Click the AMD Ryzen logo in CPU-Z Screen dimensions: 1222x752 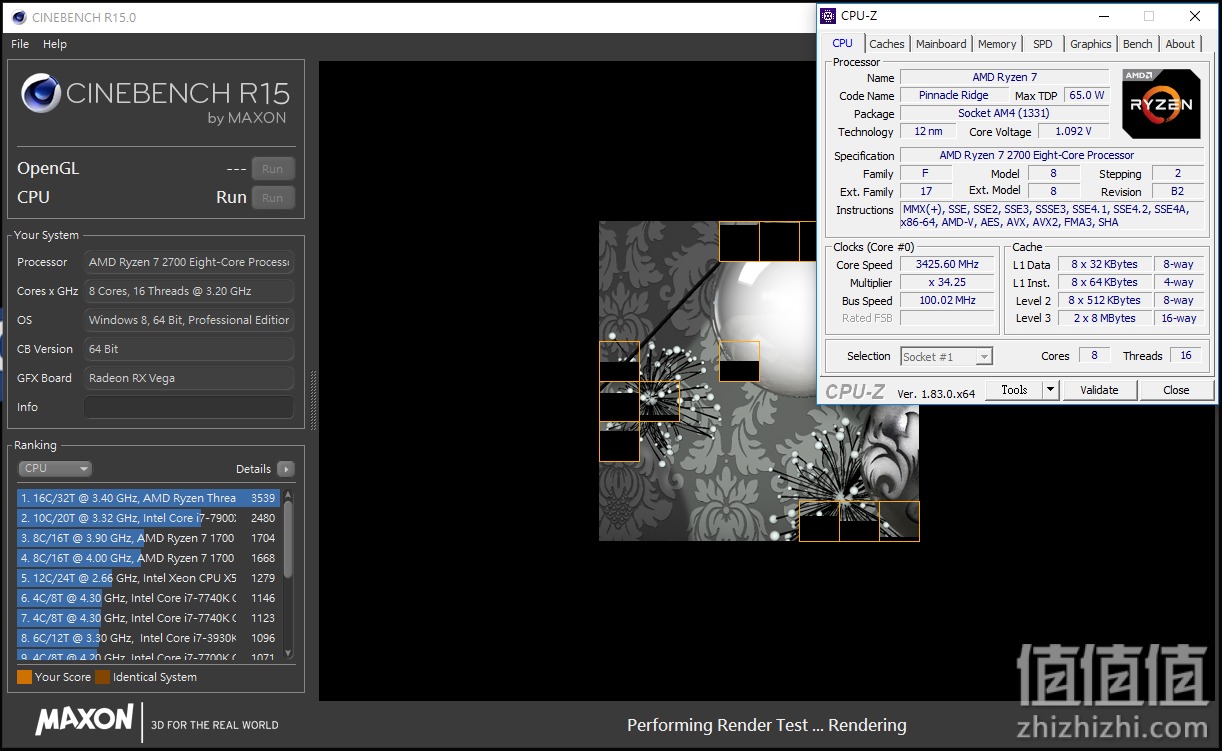(1161, 103)
